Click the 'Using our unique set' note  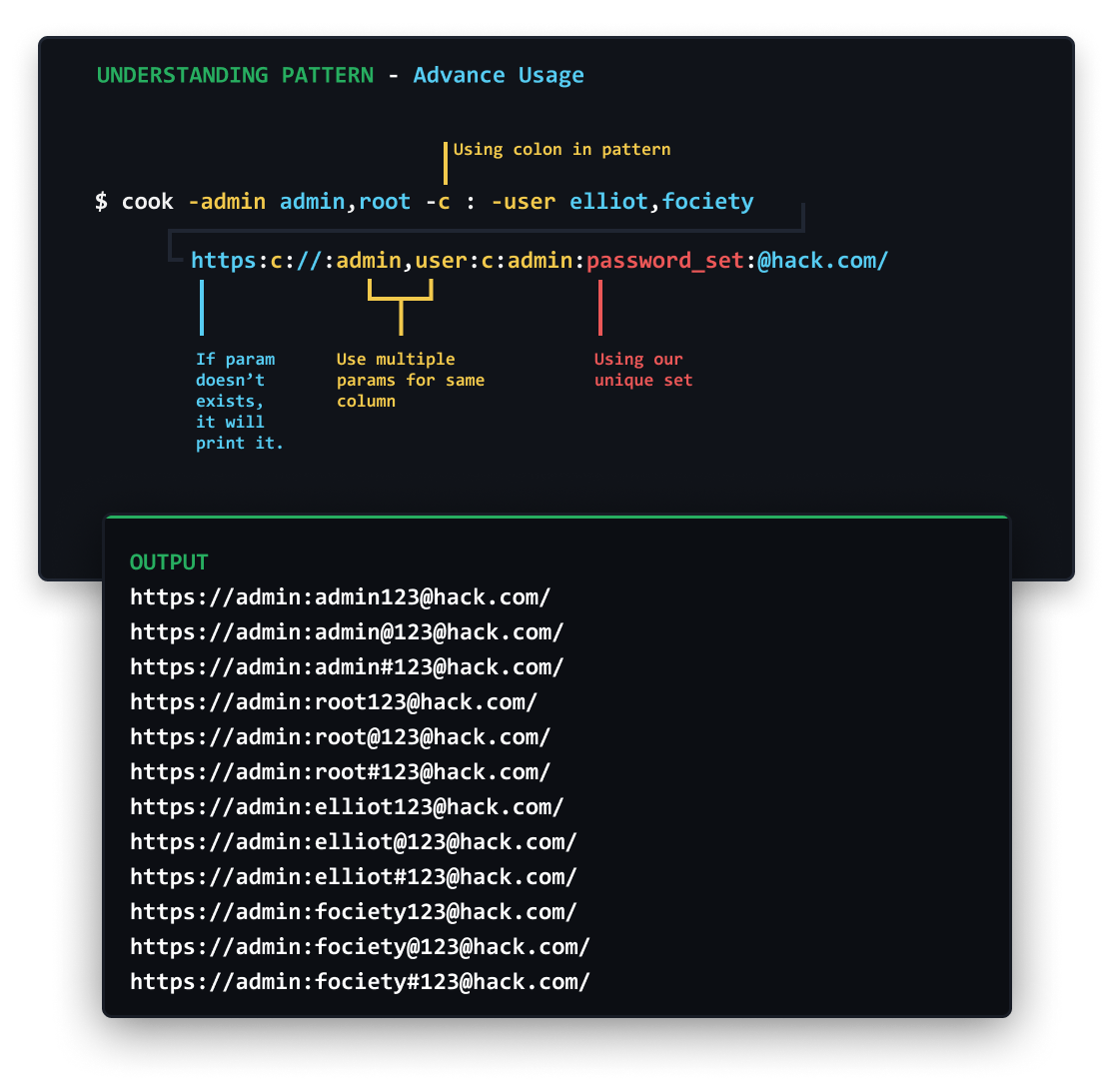[x=643, y=370]
